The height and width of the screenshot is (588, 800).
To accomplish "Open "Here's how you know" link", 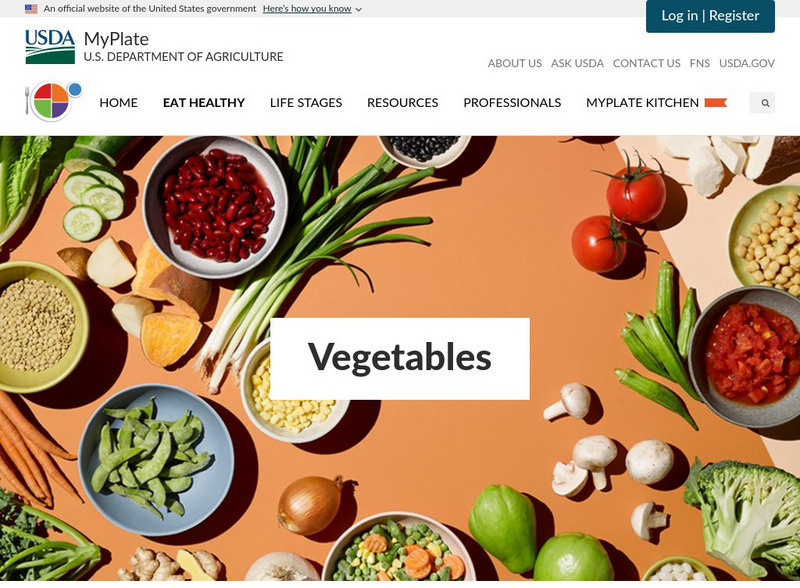I will point(307,9).
